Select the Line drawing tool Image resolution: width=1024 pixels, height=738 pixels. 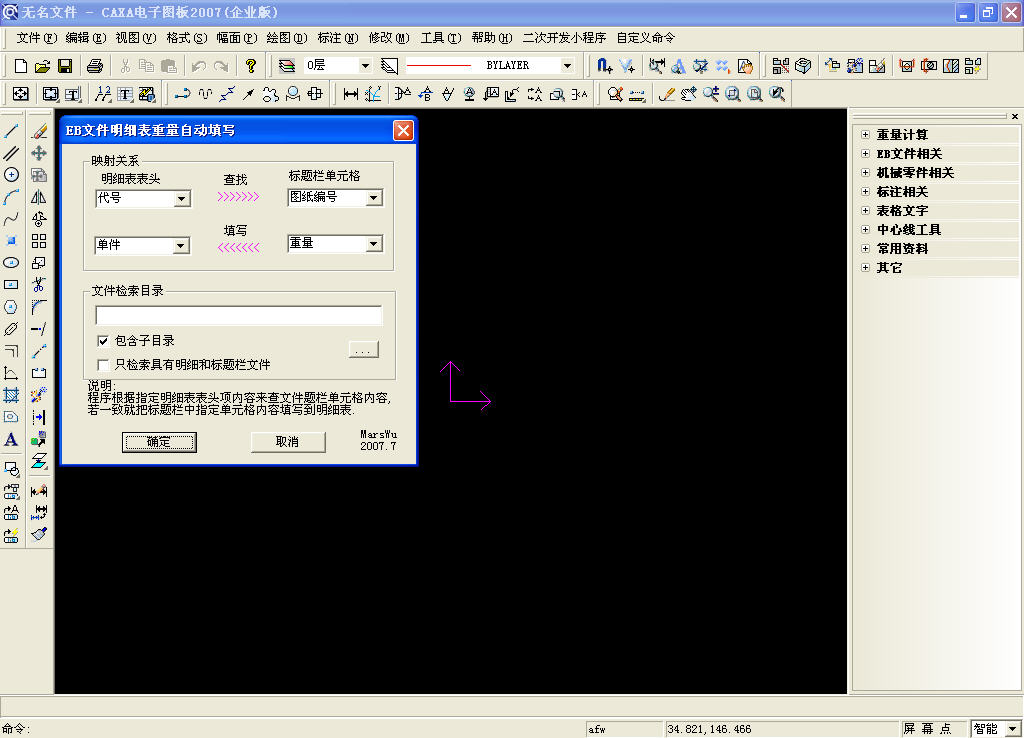[11, 131]
